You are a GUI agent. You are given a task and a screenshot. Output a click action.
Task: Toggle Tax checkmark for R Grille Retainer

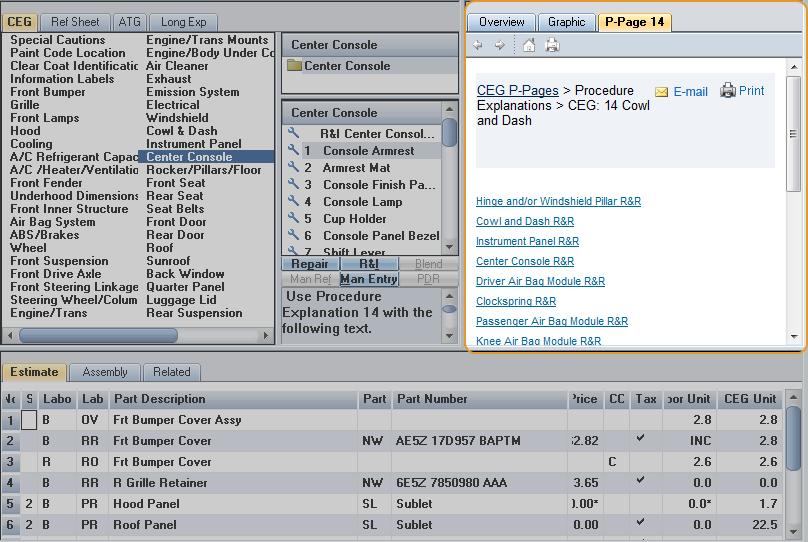[640, 480]
